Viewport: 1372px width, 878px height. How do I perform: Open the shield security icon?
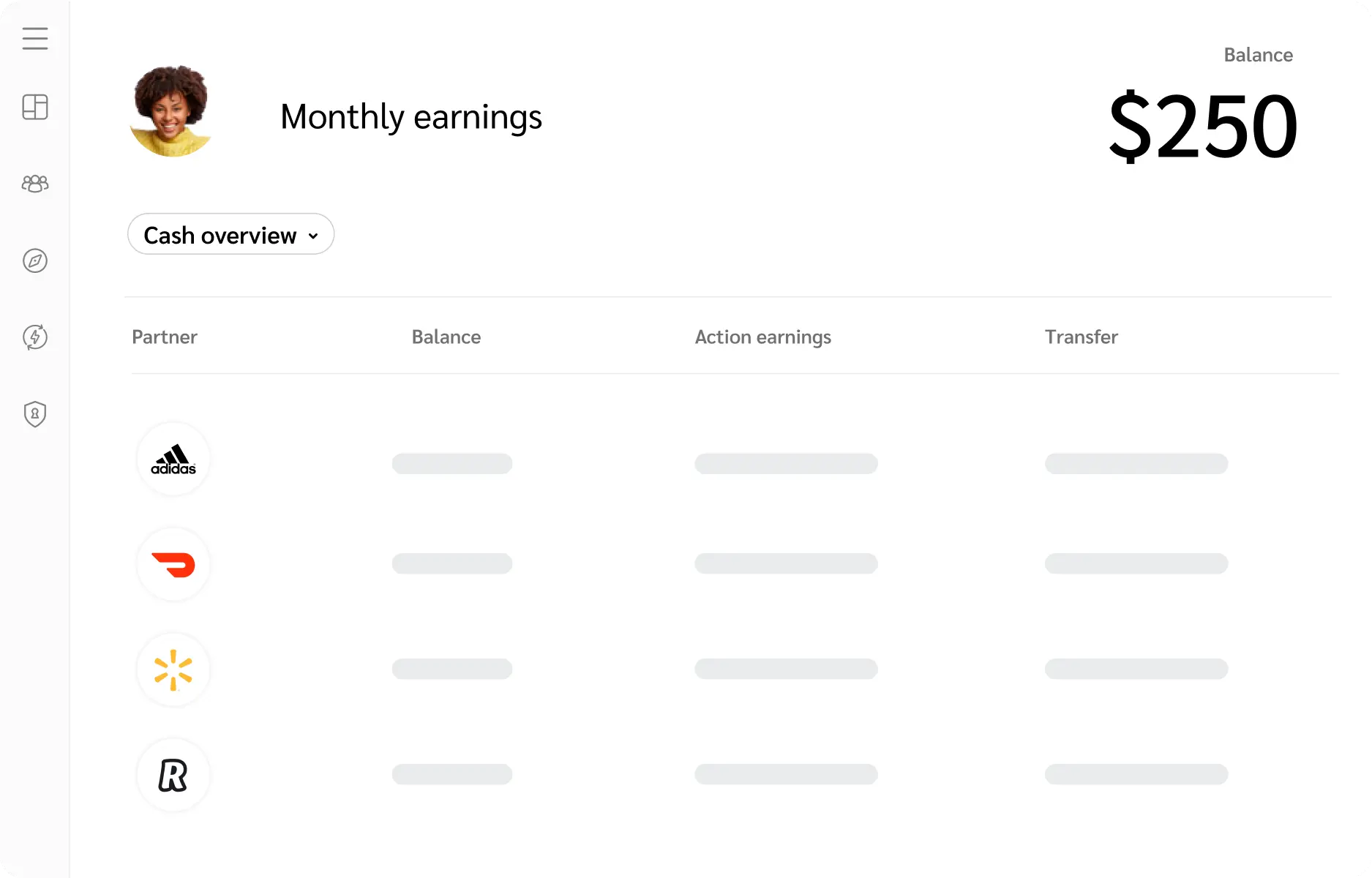35,414
